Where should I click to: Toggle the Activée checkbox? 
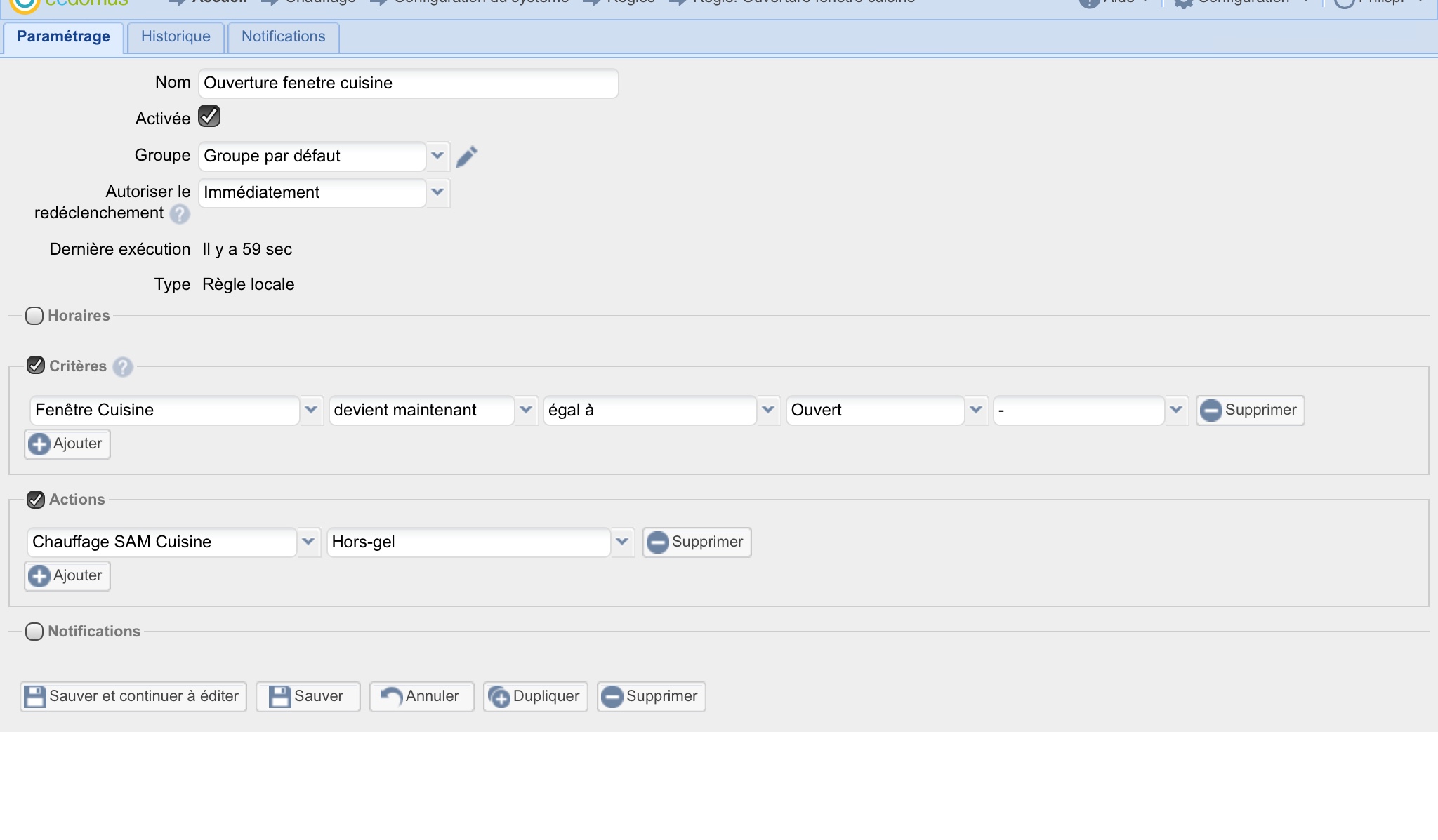(x=209, y=116)
